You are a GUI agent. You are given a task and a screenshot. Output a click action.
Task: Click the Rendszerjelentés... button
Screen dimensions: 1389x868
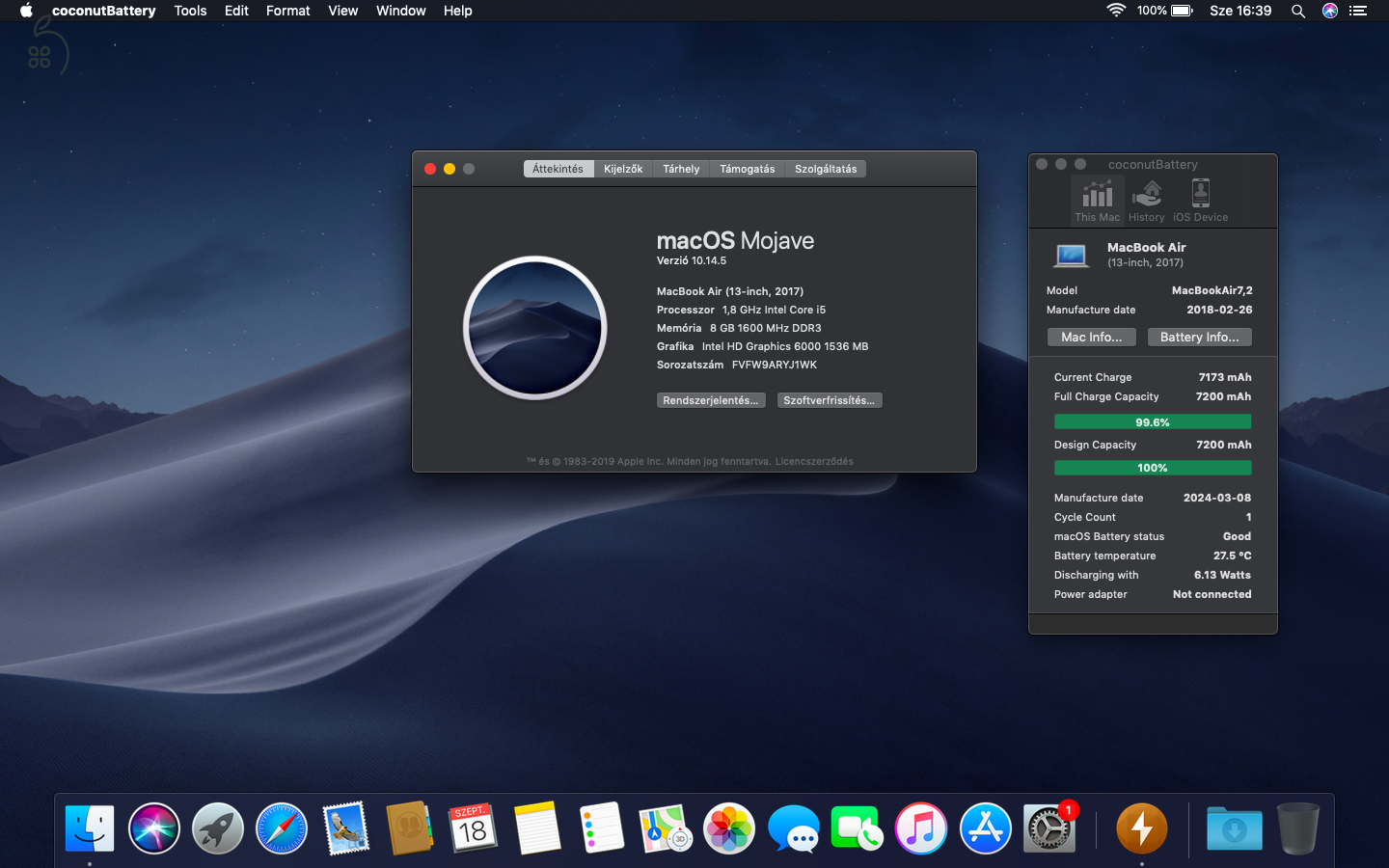click(711, 400)
